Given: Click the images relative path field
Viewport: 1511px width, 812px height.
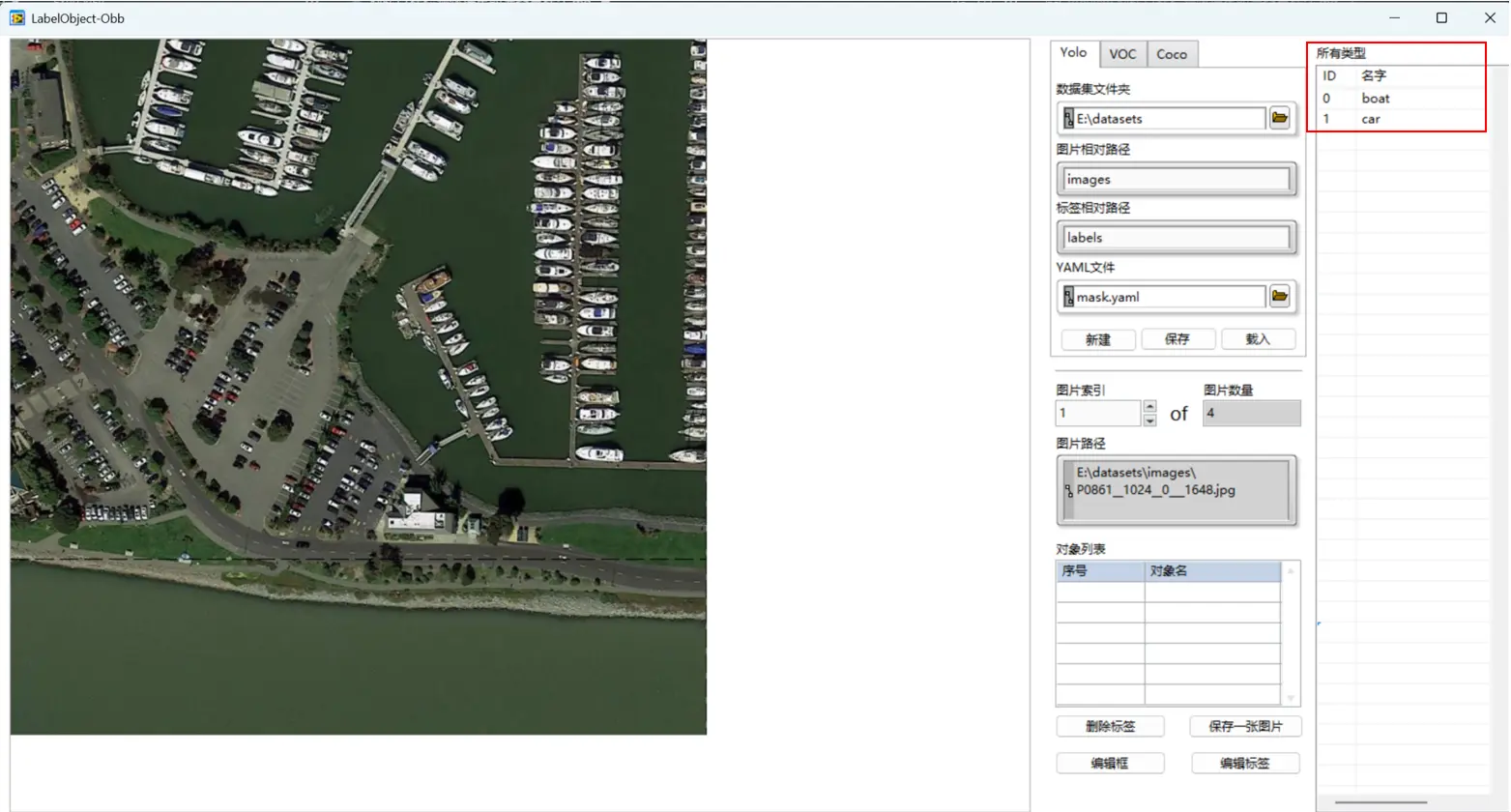Looking at the screenshot, I should [x=1176, y=180].
